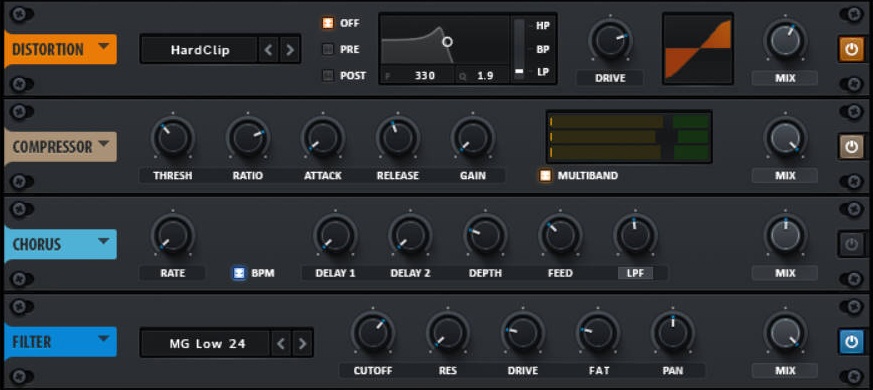The height and width of the screenshot is (390, 873).
Task: Click the compressor RATIO knob
Action: pos(248,138)
